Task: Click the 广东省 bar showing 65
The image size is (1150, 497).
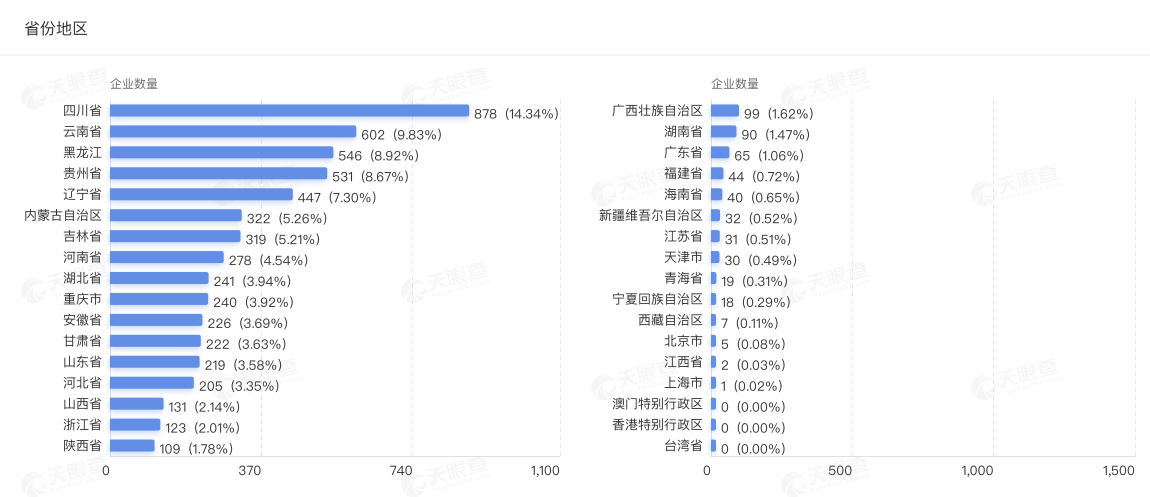Action: (720, 153)
